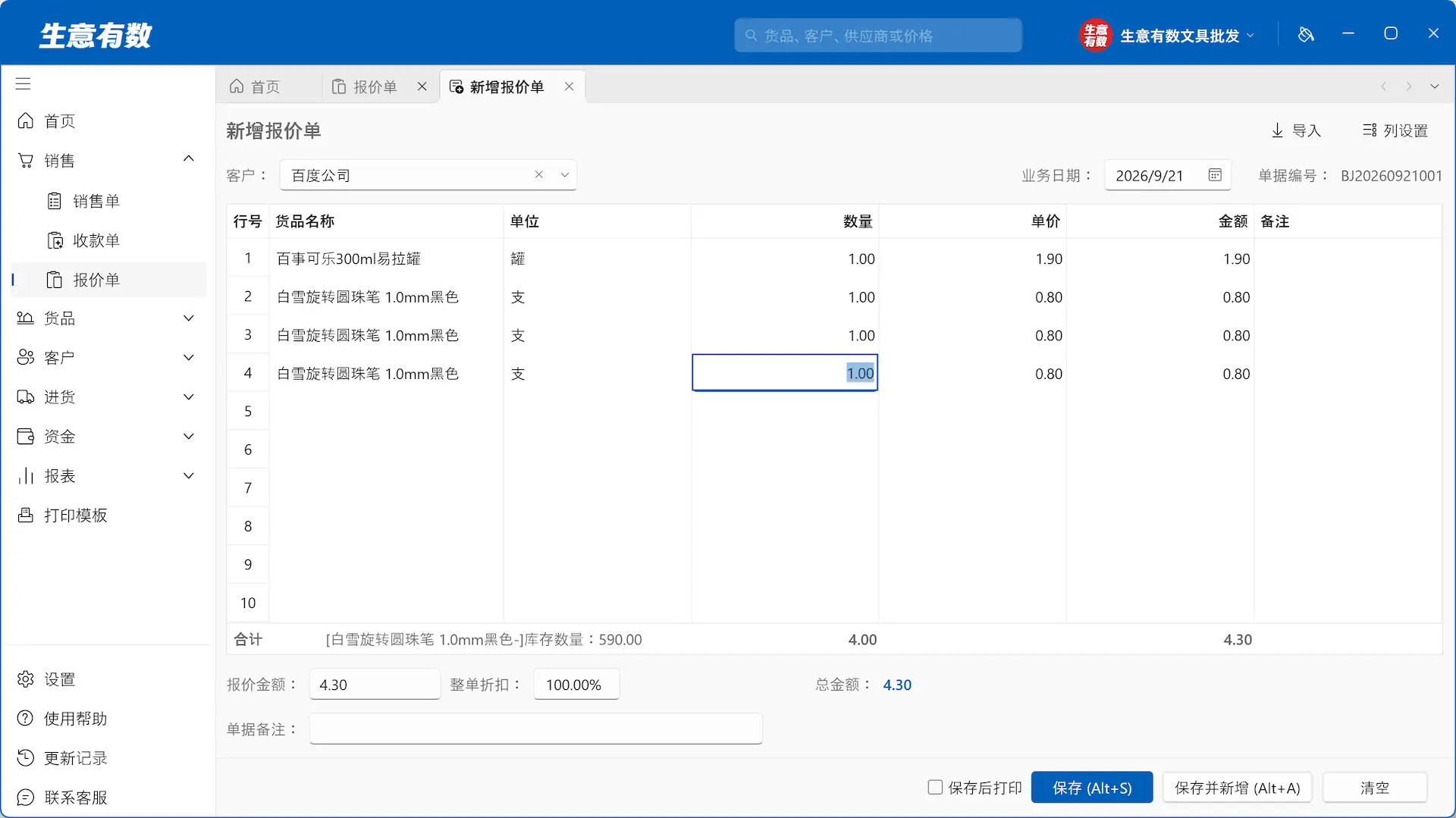Select 百事可乐300ml易拉罐 item cell

click(x=386, y=259)
